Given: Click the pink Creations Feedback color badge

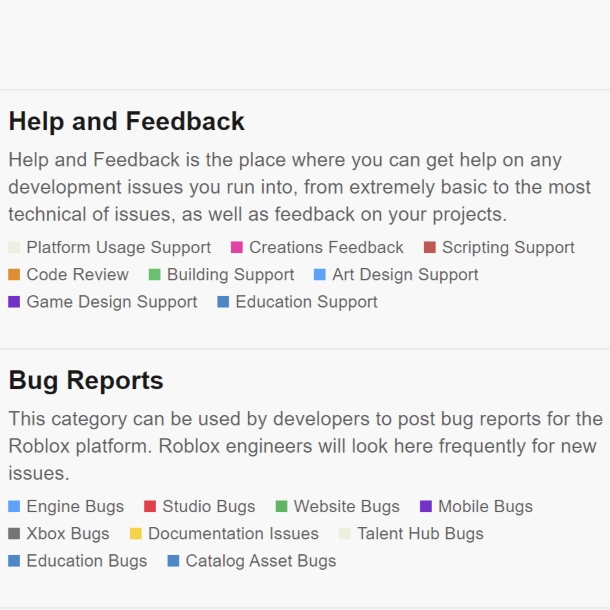Looking at the screenshot, I should tap(237, 247).
